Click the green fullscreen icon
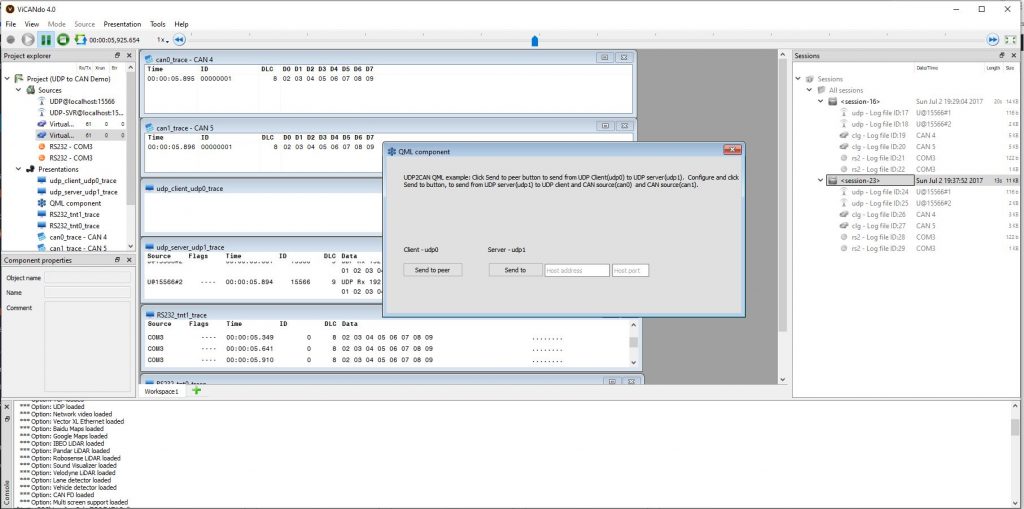The width and height of the screenshot is (1024, 509). click(1010, 40)
